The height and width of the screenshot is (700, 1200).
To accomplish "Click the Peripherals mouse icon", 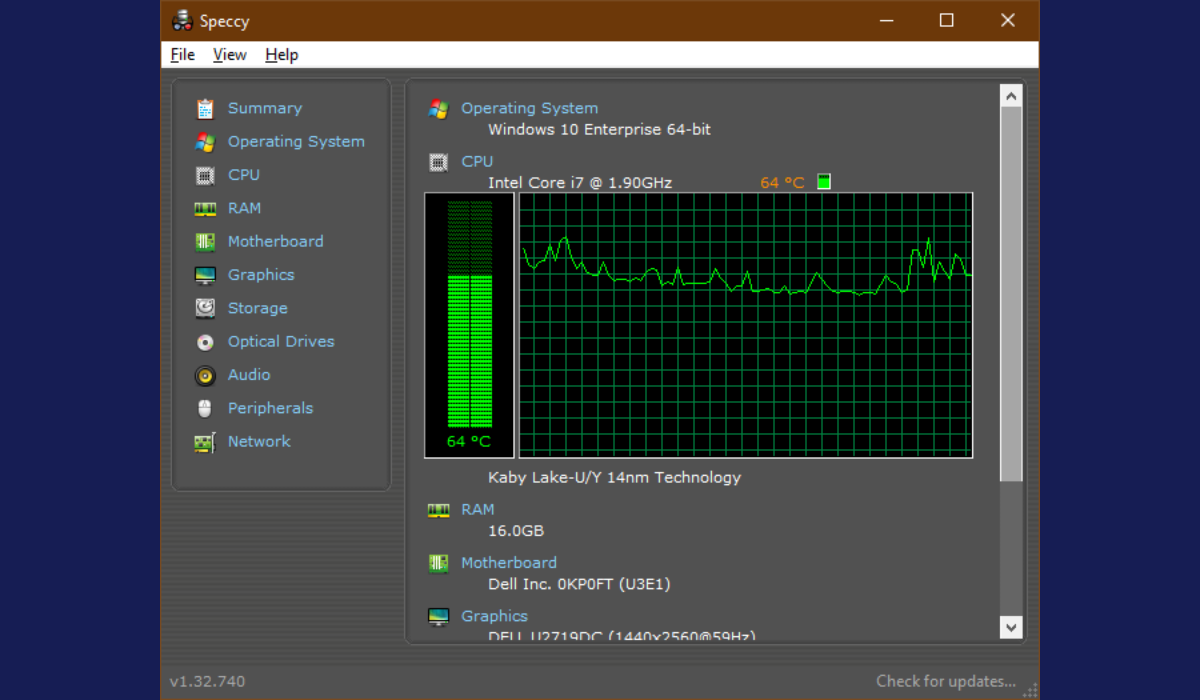I will pyautogui.click(x=205, y=408).
